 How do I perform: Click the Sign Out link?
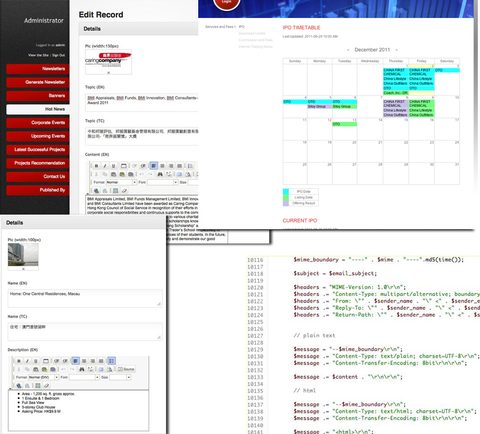[58, 55]
